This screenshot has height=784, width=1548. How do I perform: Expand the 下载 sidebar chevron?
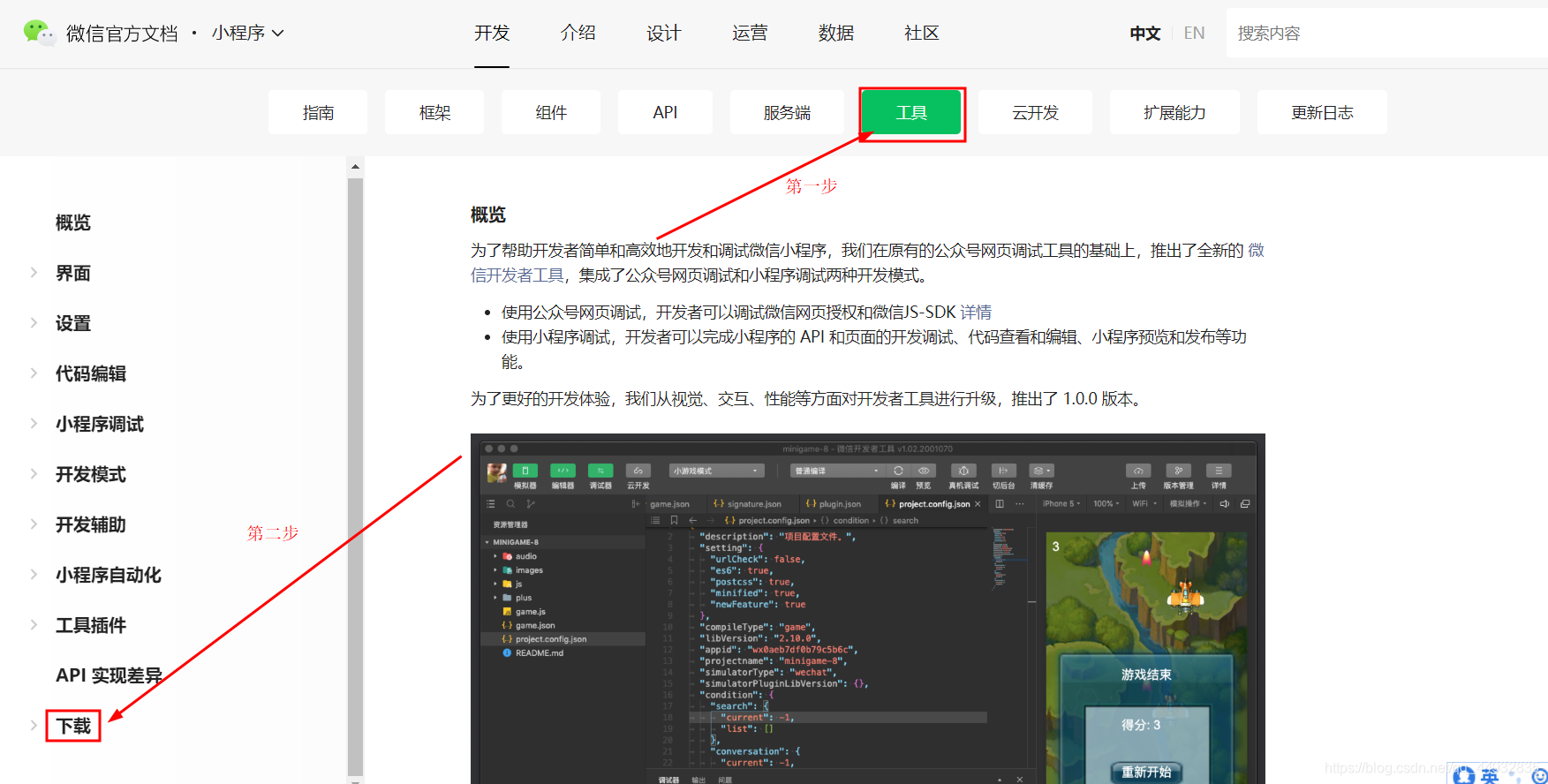tap(34, 725)
